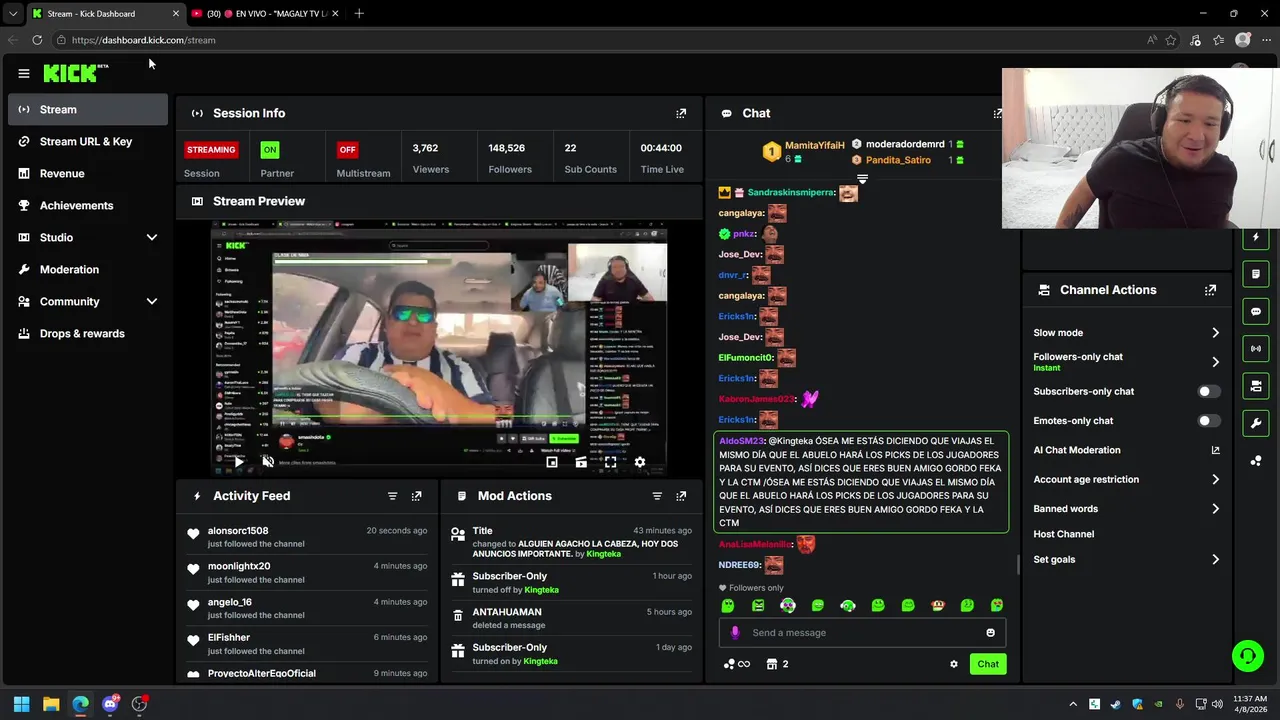Collapse the pinned chat leaderboard arrow
The image size is (1280, 720).
point(862,179)
